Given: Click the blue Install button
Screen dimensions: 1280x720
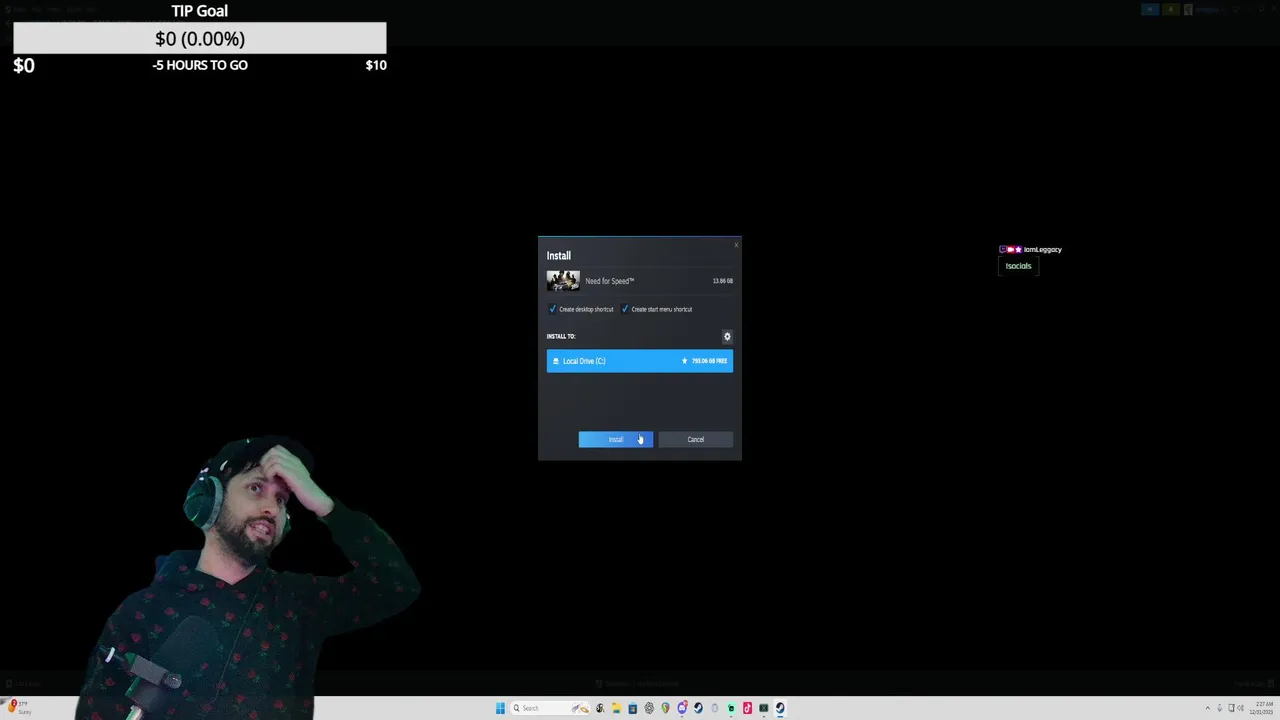Looking at the screenshot, I should [615, 439].
